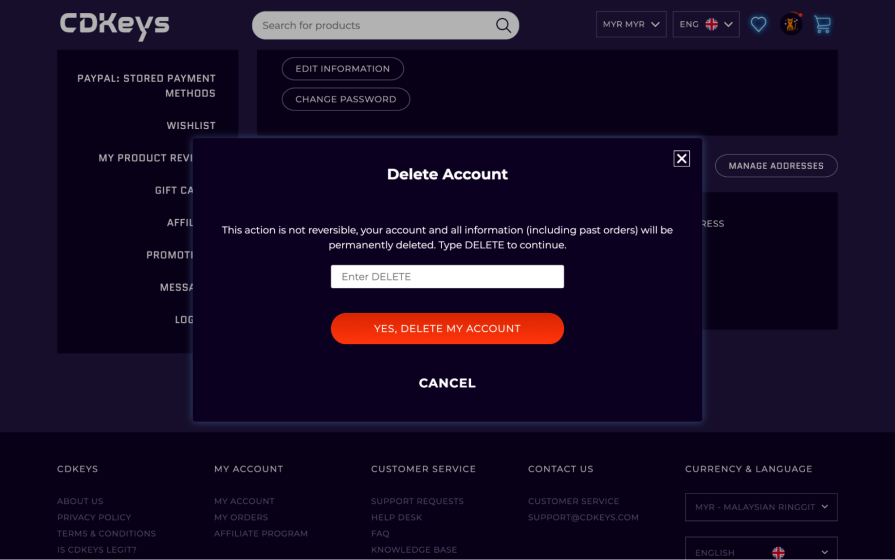
Task: Open Is CDKeys Legit? link
Action: point(96,550)
